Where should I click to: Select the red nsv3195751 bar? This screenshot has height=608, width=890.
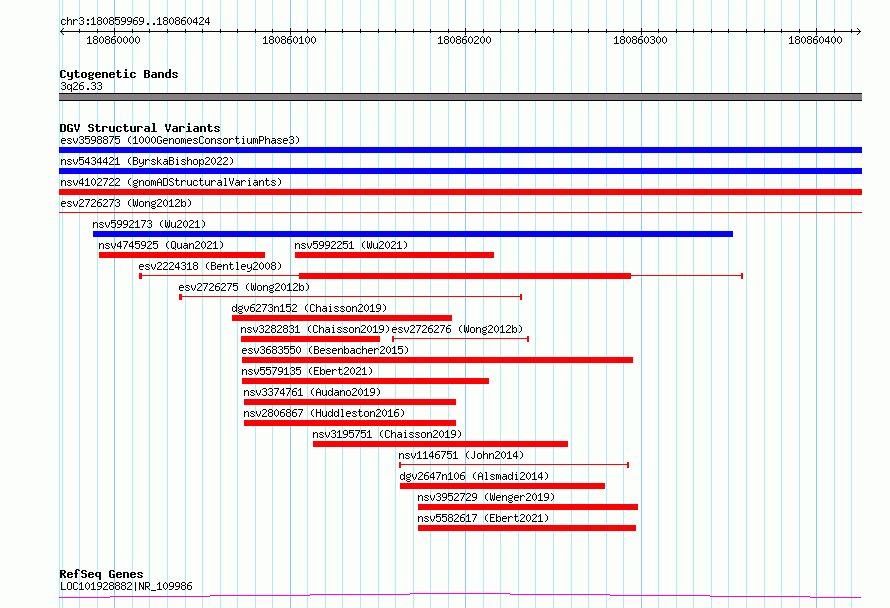(x=440, y=444)
